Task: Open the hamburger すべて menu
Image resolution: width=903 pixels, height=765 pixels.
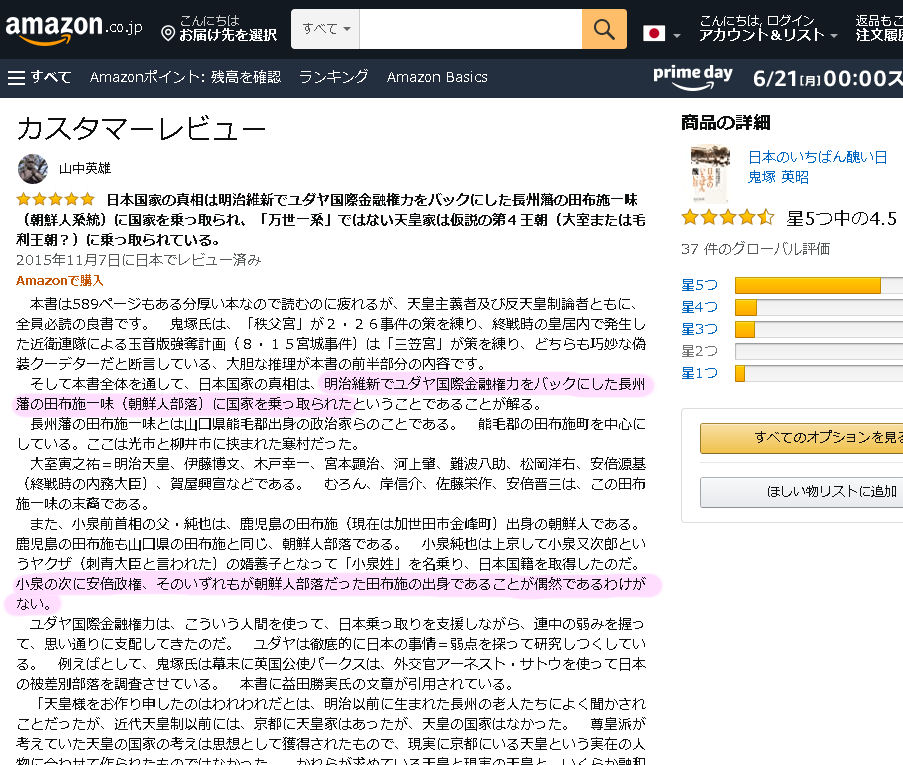Action: 39,77
